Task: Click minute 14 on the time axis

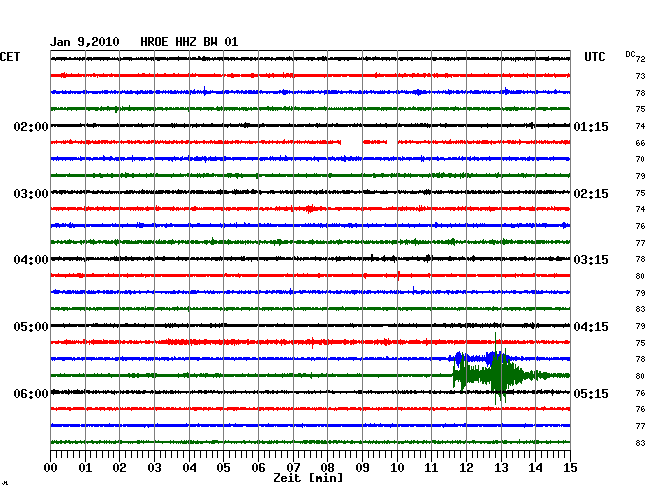Action: coord(535,468)
